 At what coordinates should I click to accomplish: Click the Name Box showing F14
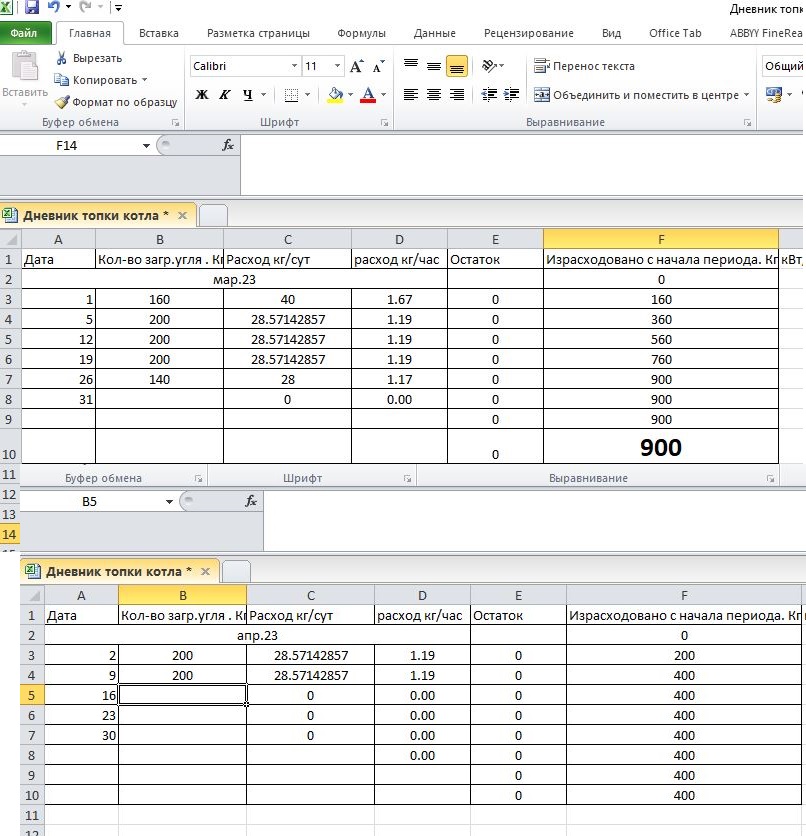point(68,145)
